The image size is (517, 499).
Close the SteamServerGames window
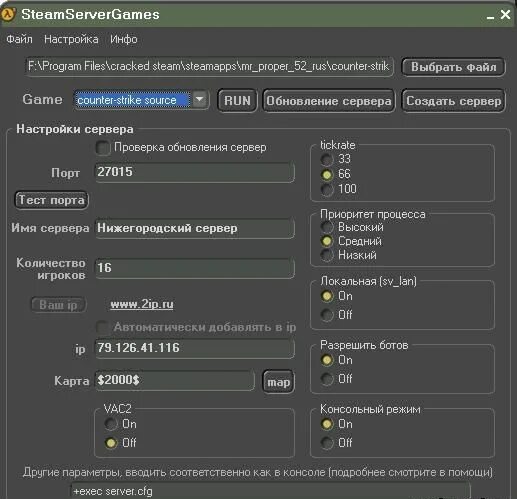coord(505,14)
